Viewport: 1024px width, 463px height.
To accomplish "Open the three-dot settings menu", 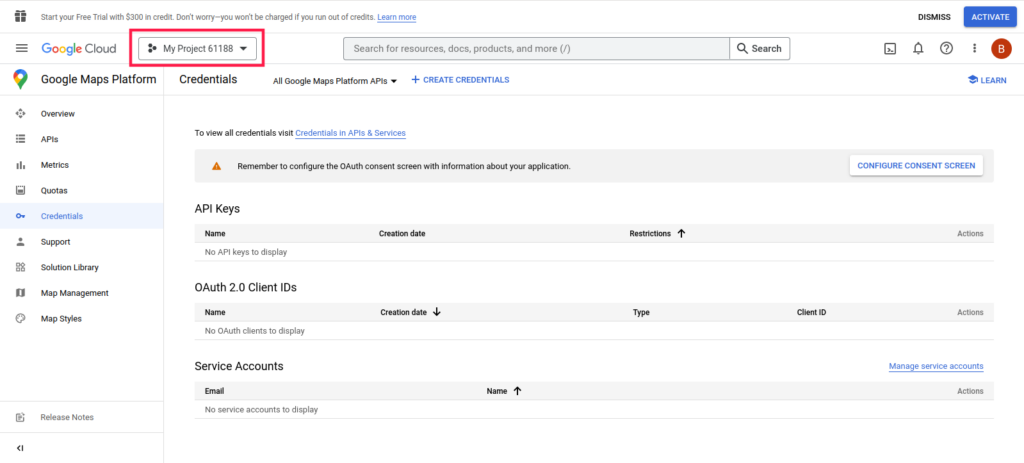I will [x=974, y=48].
